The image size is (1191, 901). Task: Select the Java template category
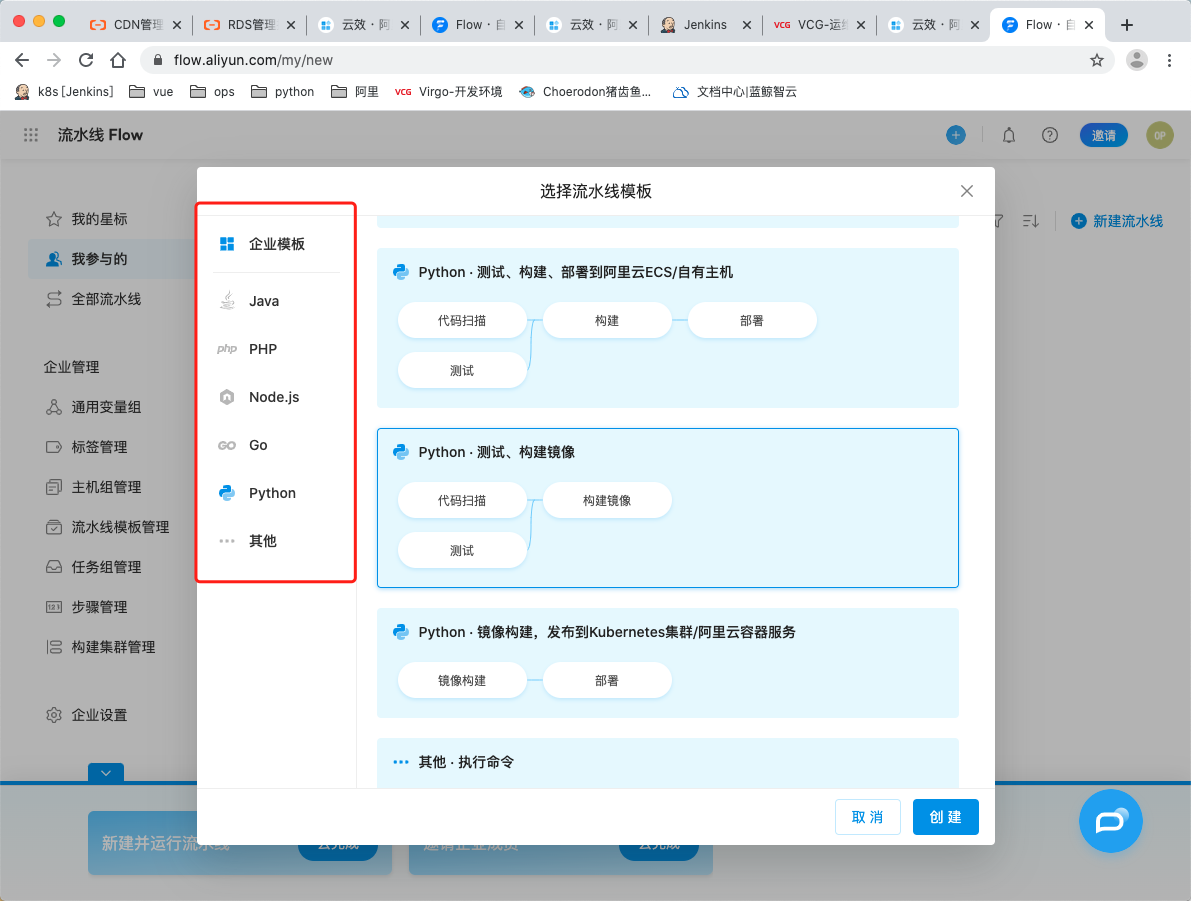249,301
